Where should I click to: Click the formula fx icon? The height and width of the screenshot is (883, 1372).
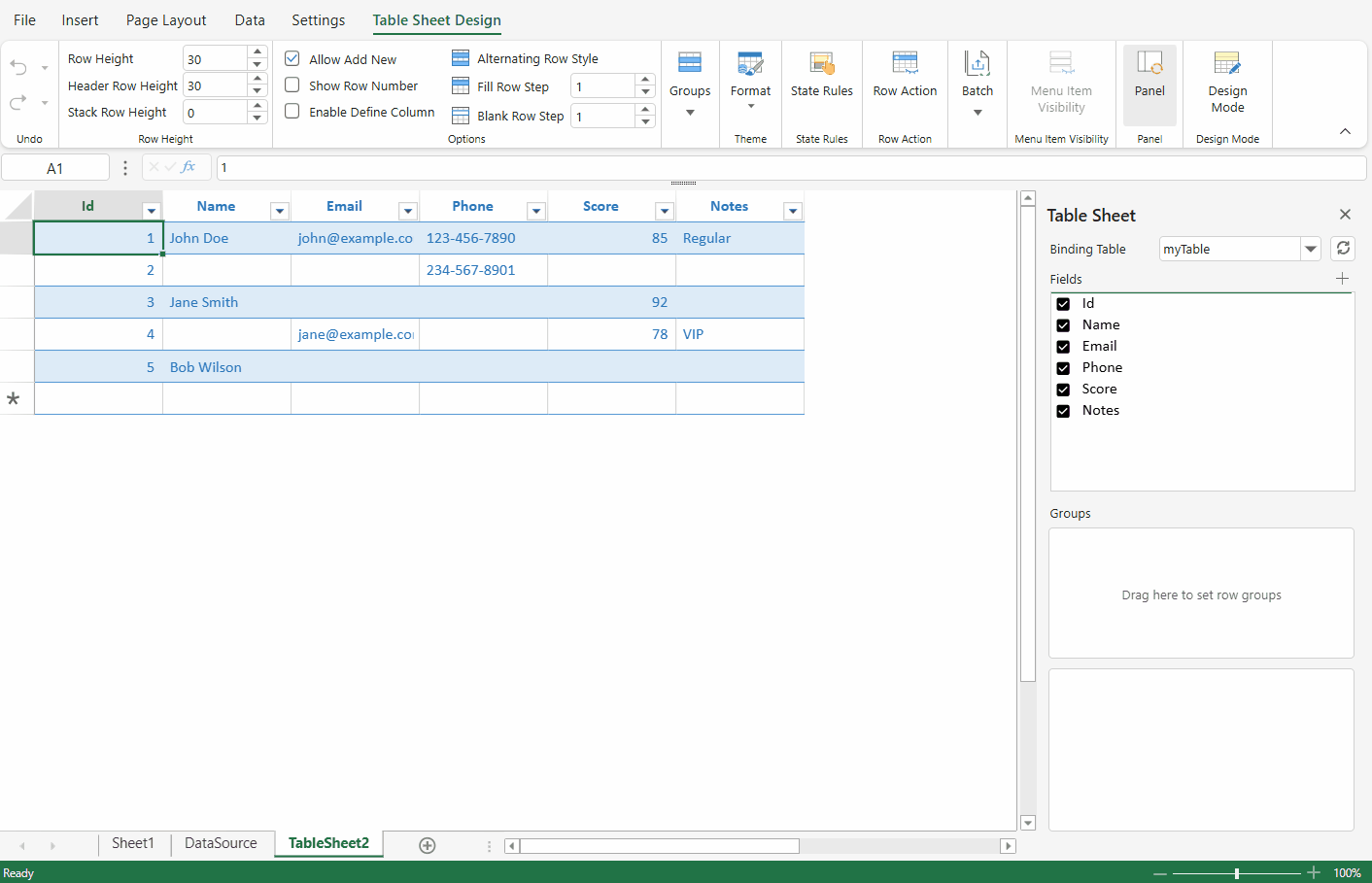pos(189,167)
